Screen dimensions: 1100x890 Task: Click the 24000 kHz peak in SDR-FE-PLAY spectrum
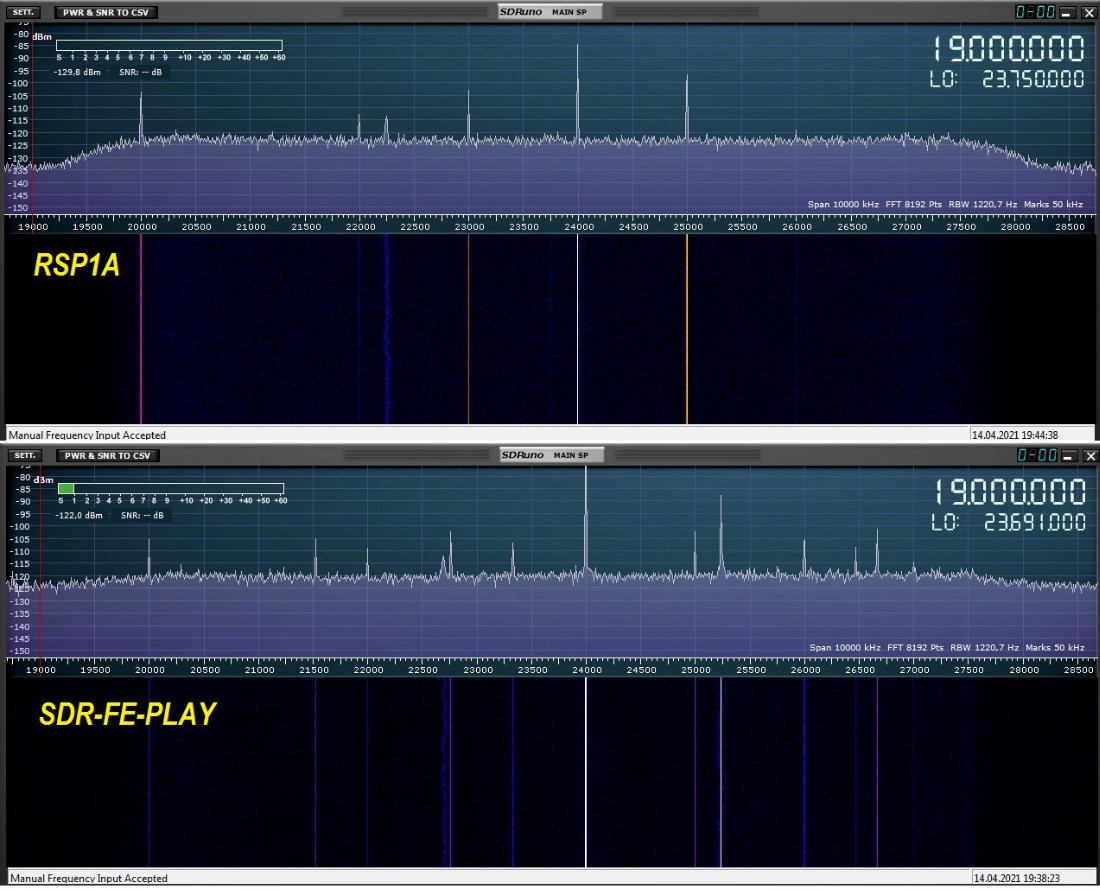pos(586,519)
